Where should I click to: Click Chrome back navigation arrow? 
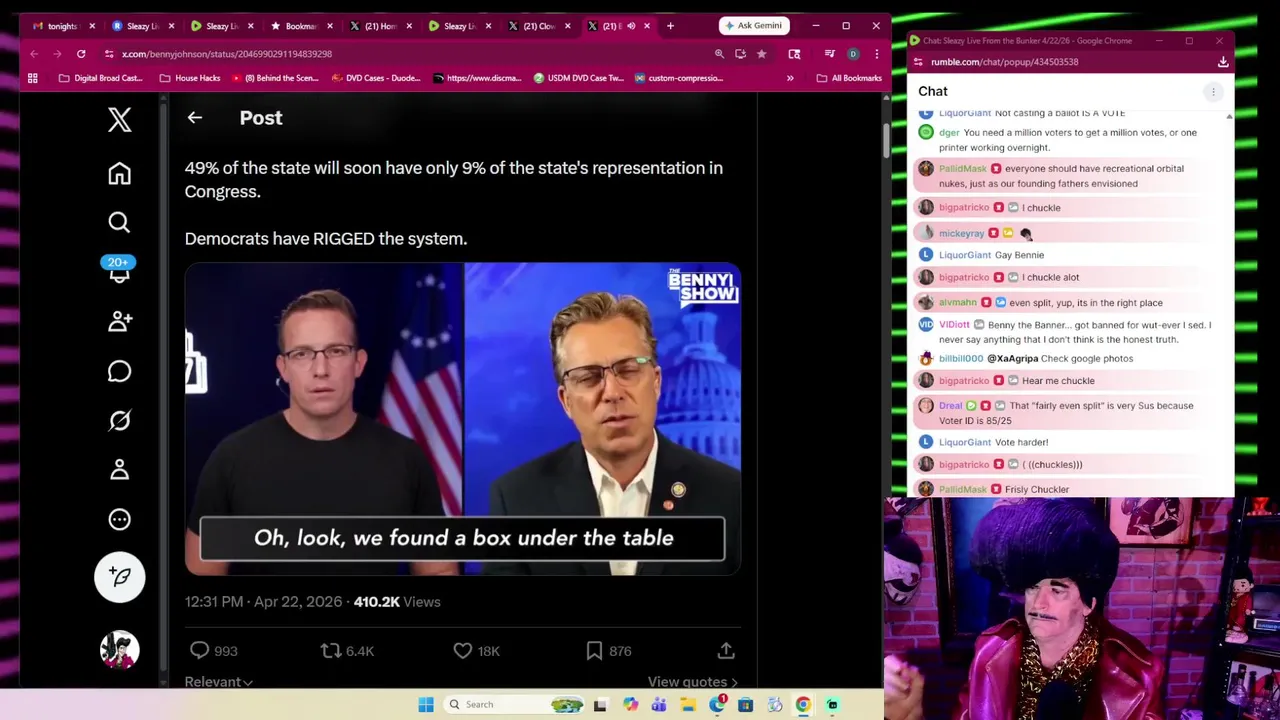point(34,54)
